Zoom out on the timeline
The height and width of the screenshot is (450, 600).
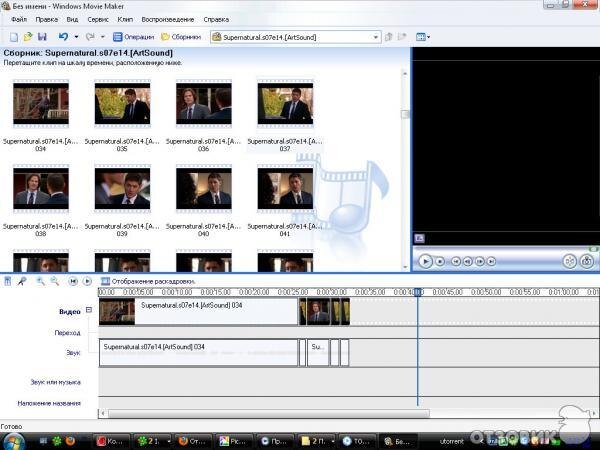click(55, 281)
